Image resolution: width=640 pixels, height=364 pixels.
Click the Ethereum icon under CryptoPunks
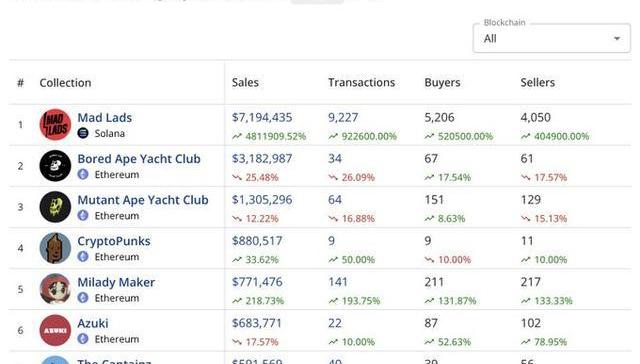pyautogui.click(x=83, y=257)
